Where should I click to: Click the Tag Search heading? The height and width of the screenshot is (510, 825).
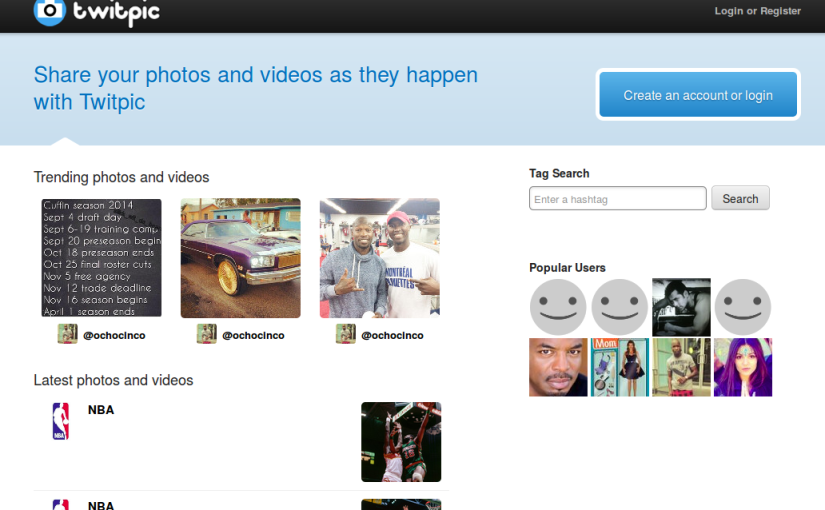coord(559,174)
